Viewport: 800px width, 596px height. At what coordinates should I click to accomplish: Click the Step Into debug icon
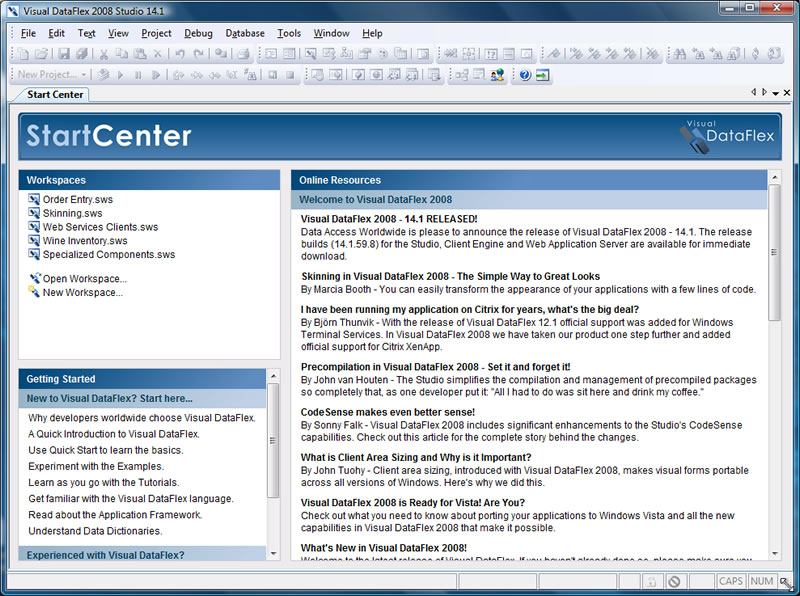click(x=178, y=75)
